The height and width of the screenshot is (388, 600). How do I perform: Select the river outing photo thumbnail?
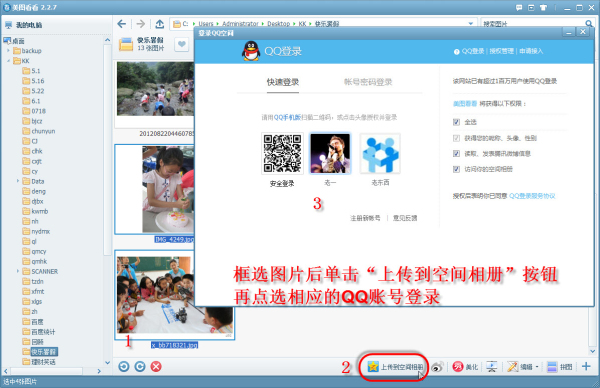tap(155, 89)
